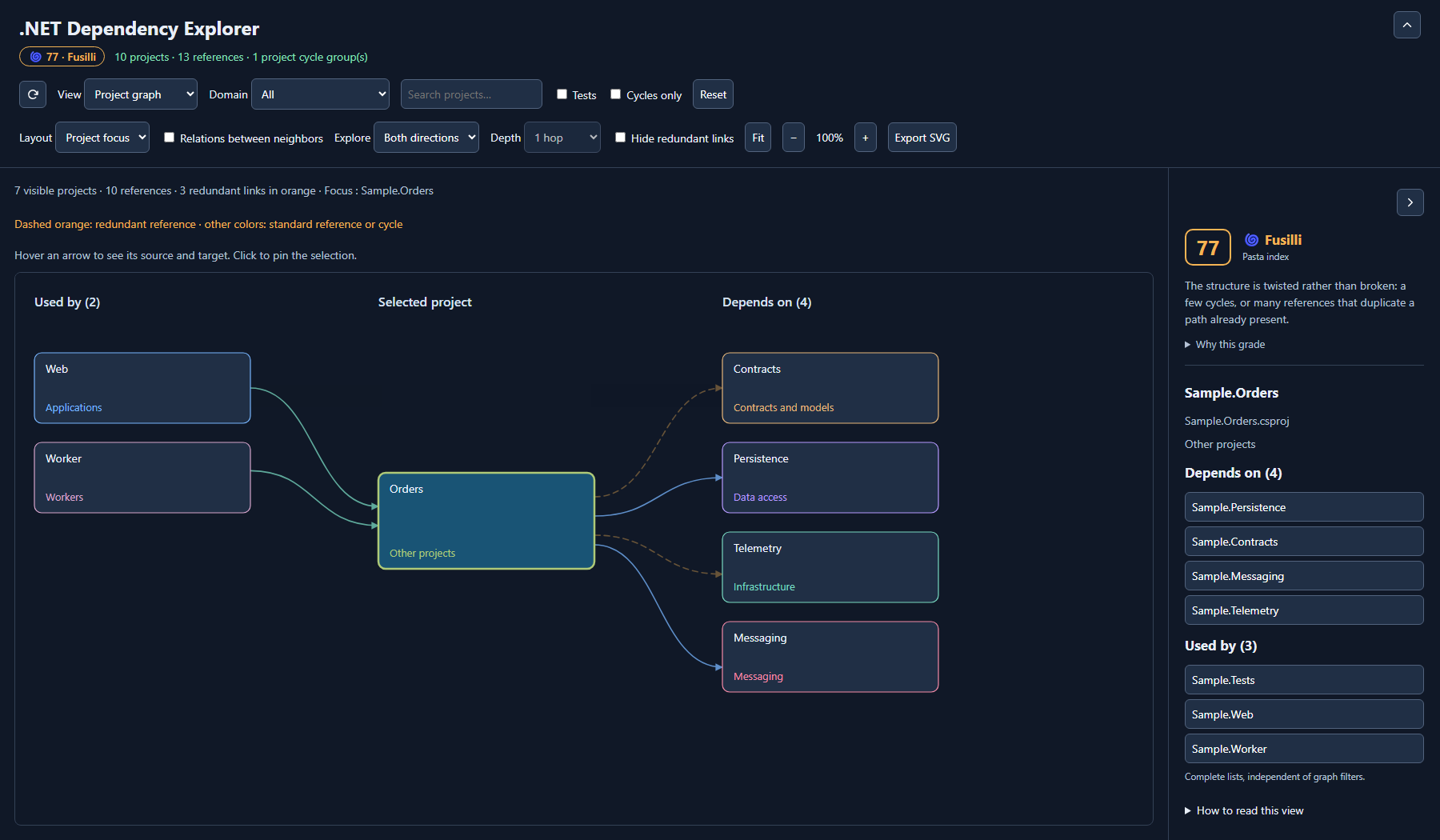Click the .NET Dependency Explorer title
Screen dimensions: 1440x840
pyautogui.click(x=139, y=28)
